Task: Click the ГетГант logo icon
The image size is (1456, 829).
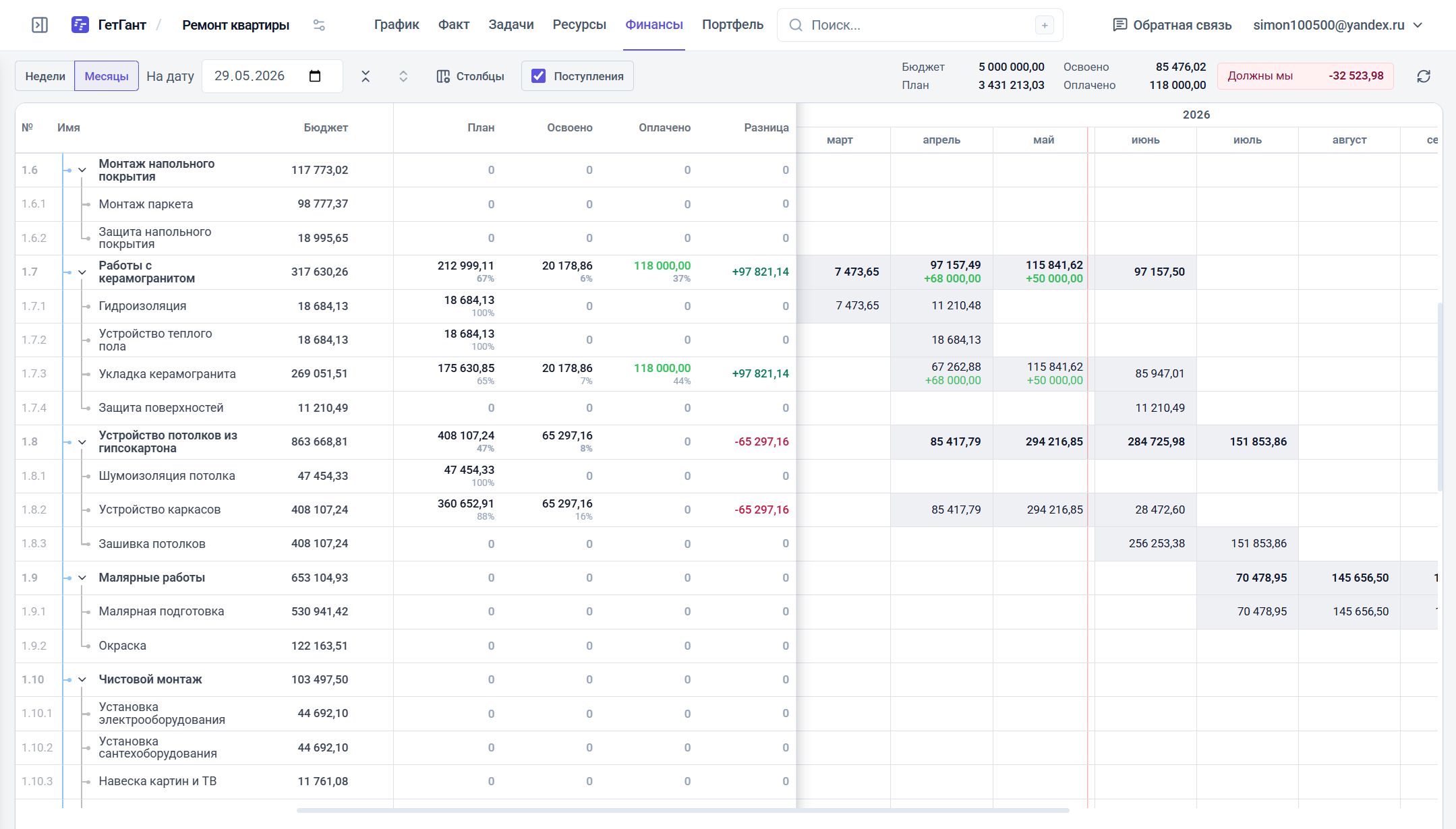Action: 80,25
